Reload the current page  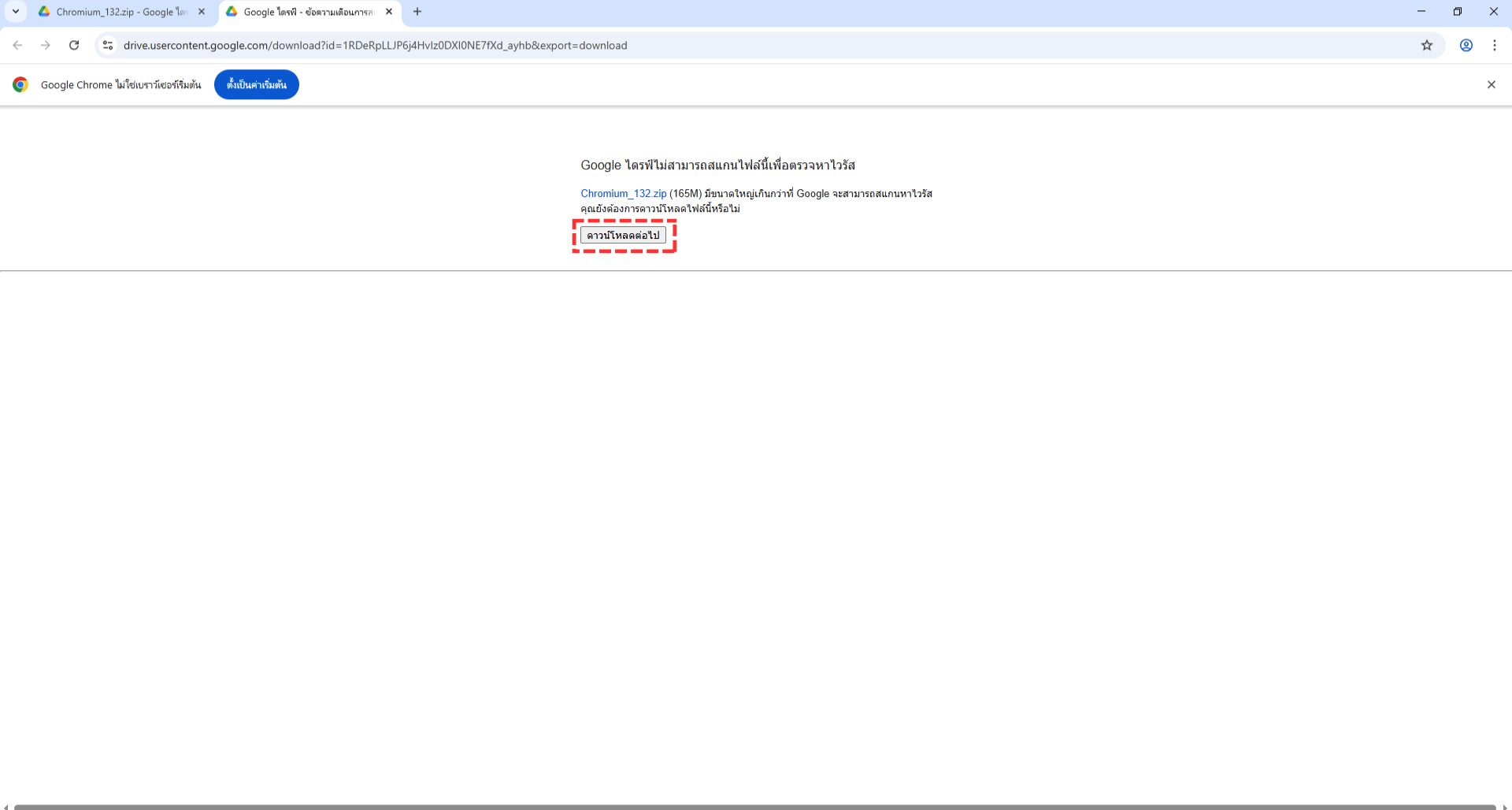pos(74,46)
